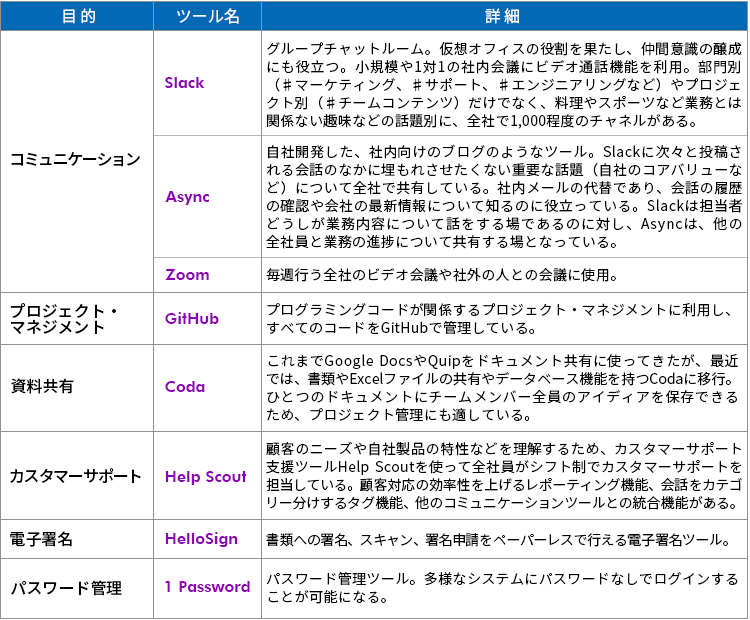This screenshot has height=620, width=750.
Task: Click the 詳細 column header
Action: click(504, 16)
